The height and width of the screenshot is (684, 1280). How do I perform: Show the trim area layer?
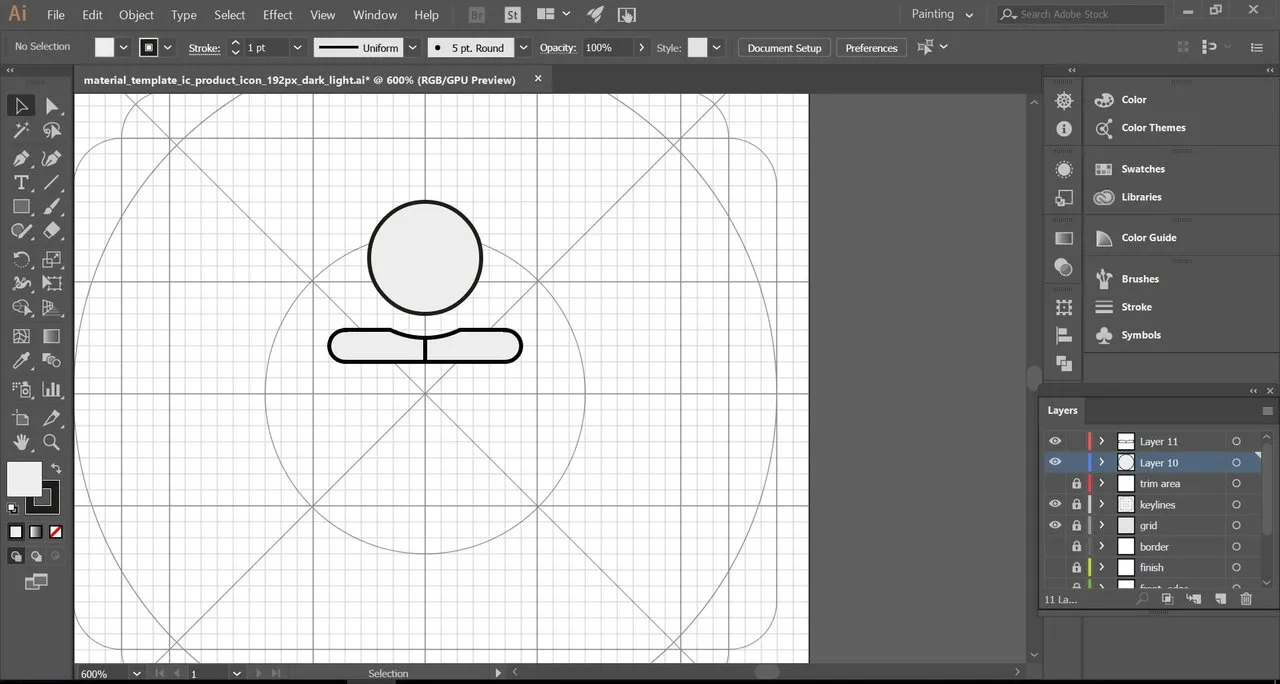[1055, 483]
